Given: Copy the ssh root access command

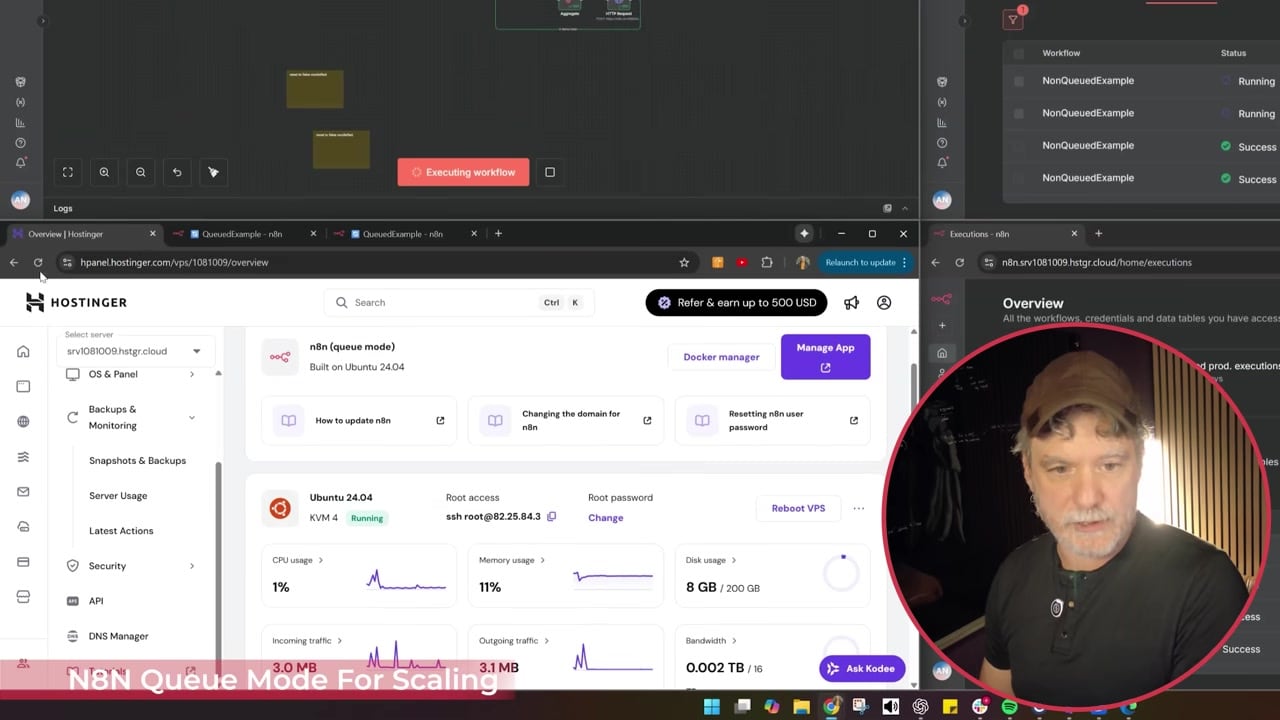Looking at the screenshot, I should pos(552,517).
